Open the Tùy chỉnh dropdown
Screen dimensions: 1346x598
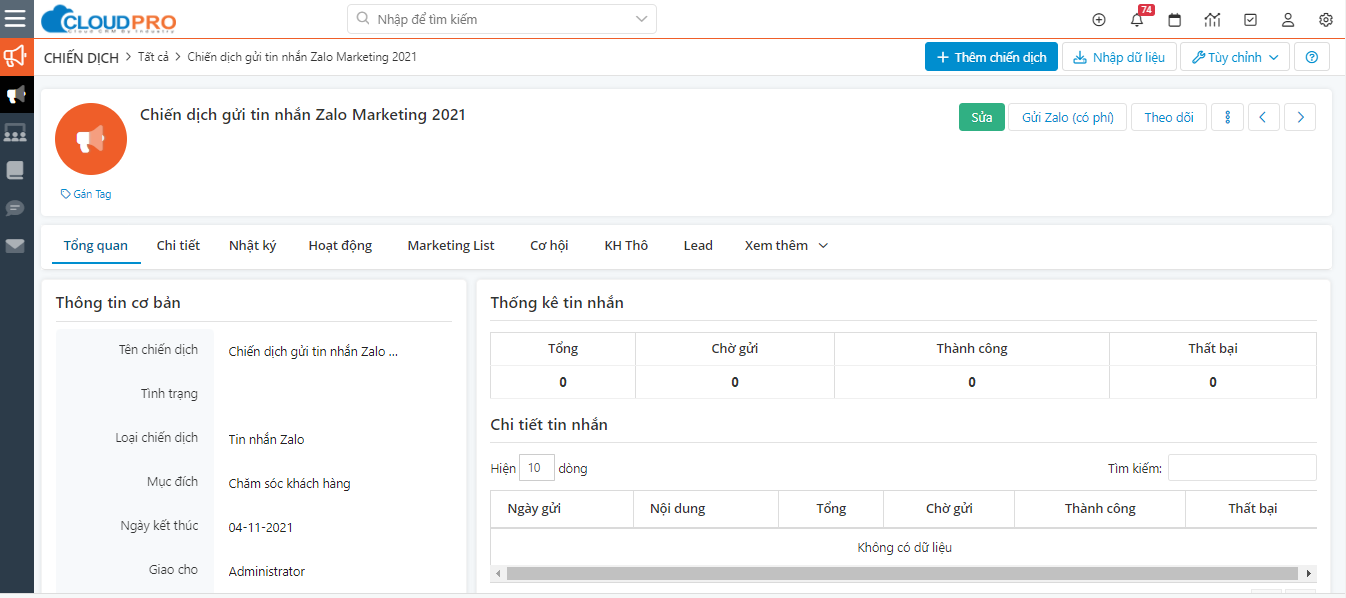tap(1235, 57)
